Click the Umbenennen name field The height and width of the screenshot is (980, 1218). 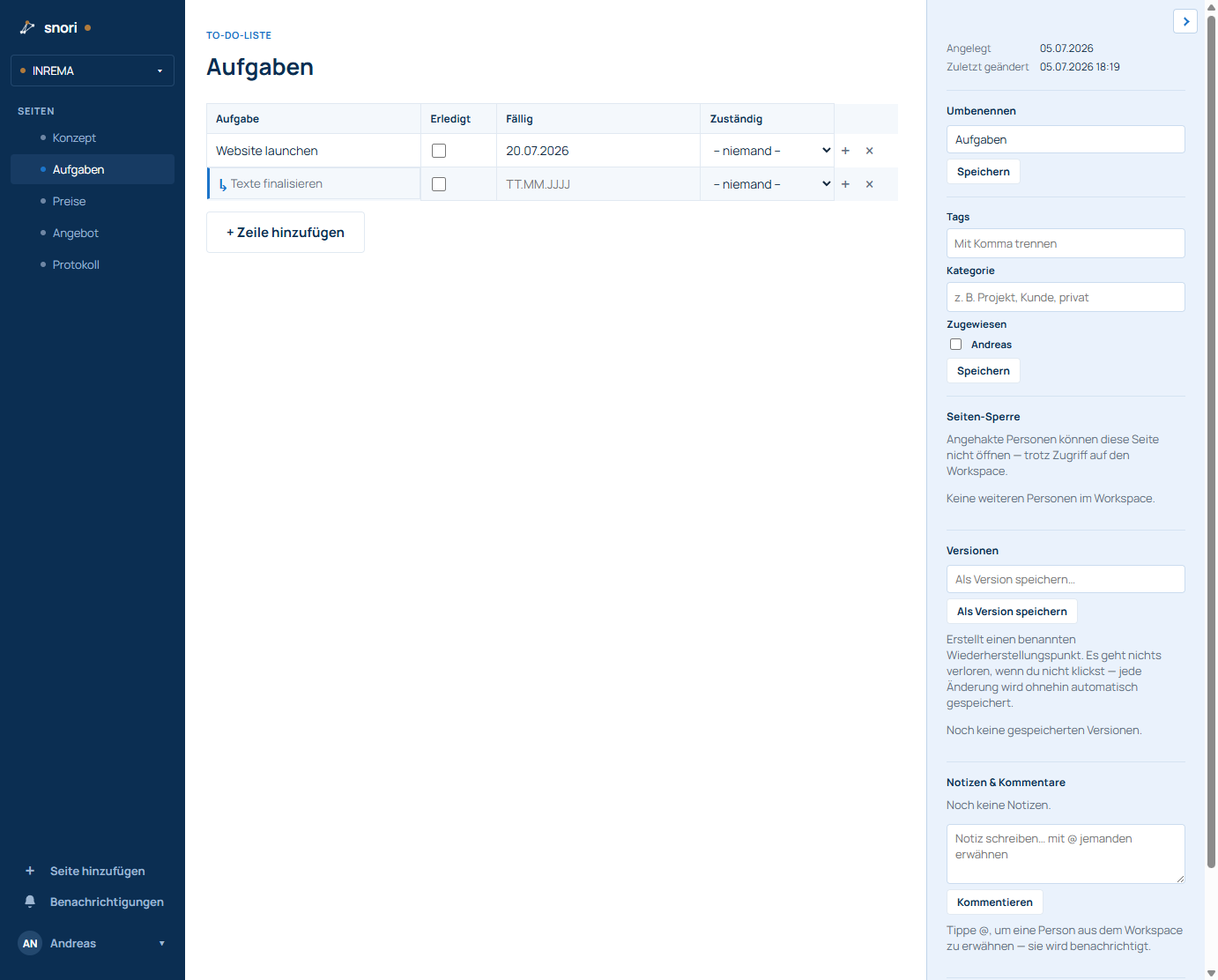coord(1066,139)
